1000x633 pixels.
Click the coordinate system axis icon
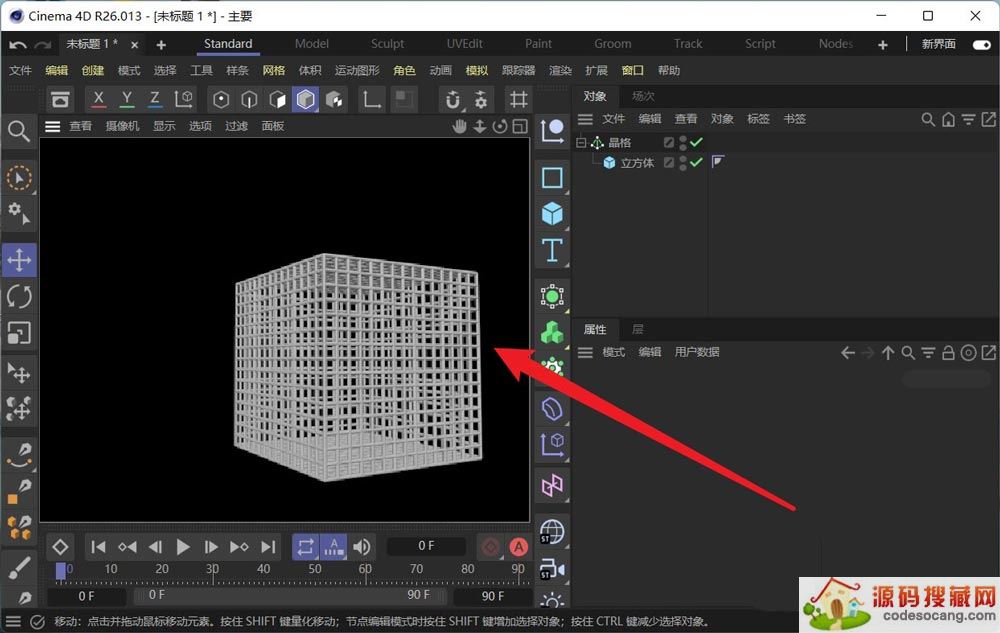(x=184, y=100)
